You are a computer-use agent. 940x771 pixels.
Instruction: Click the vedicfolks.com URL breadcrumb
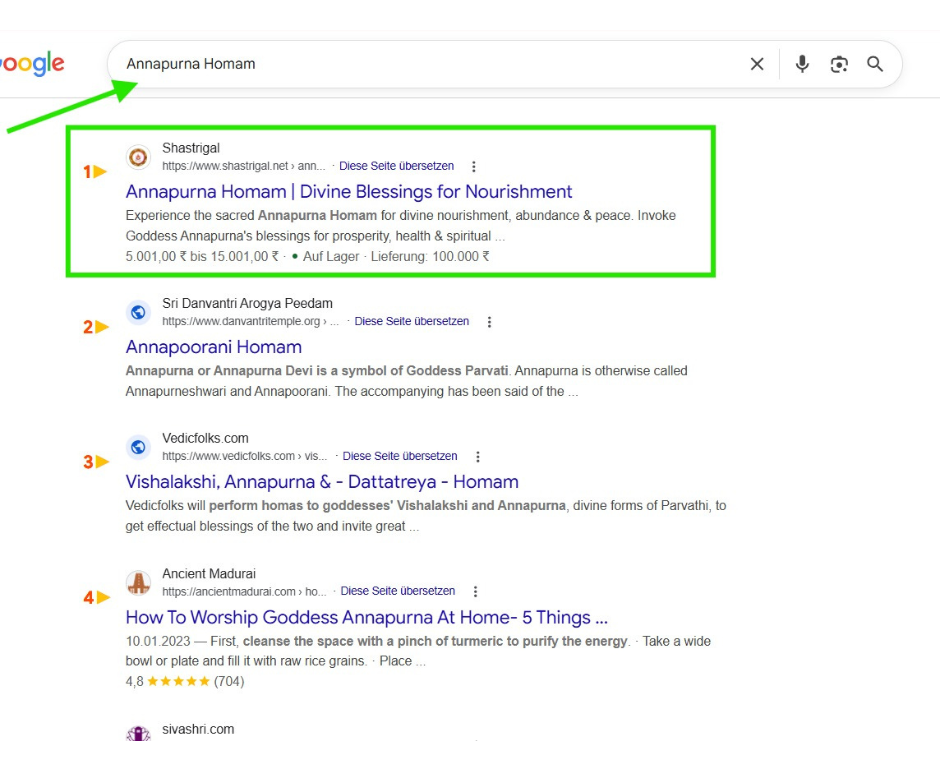coord(245,456)
